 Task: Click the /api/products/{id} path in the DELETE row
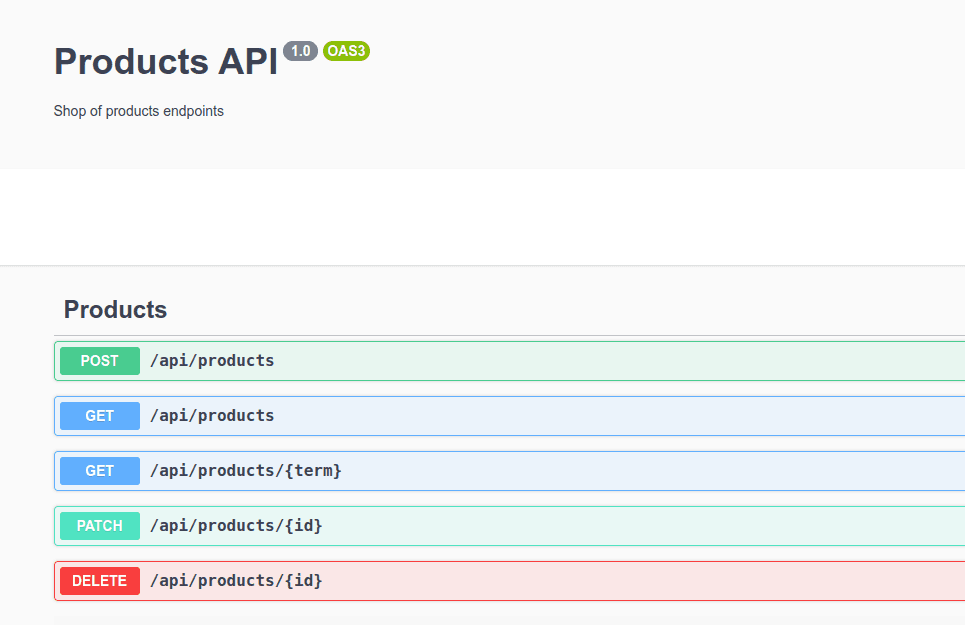pyautogui.click(x=236, y=581)
